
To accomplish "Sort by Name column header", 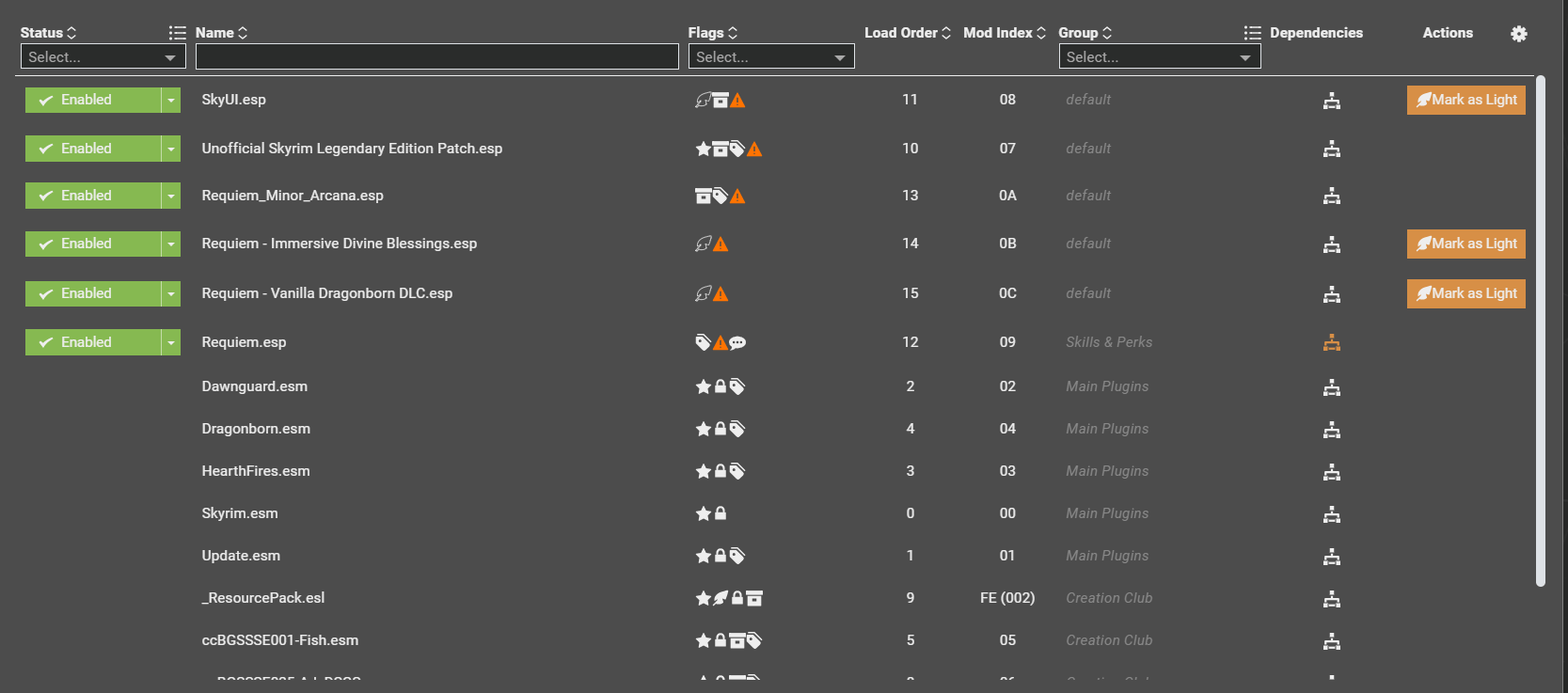I will (222, 33).
